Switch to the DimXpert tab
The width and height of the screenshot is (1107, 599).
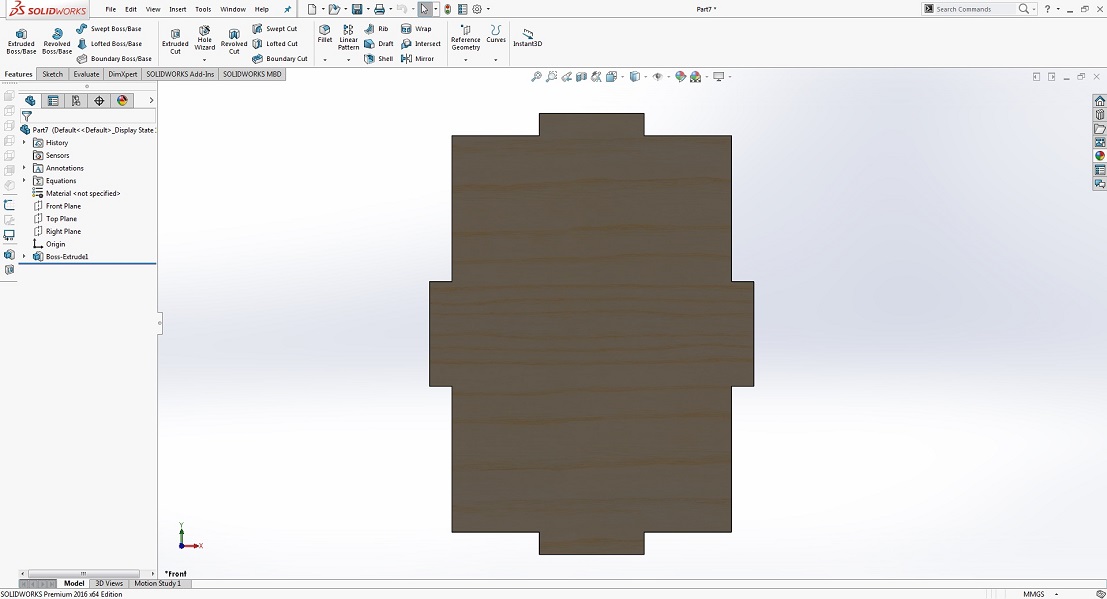pos(123,74)
